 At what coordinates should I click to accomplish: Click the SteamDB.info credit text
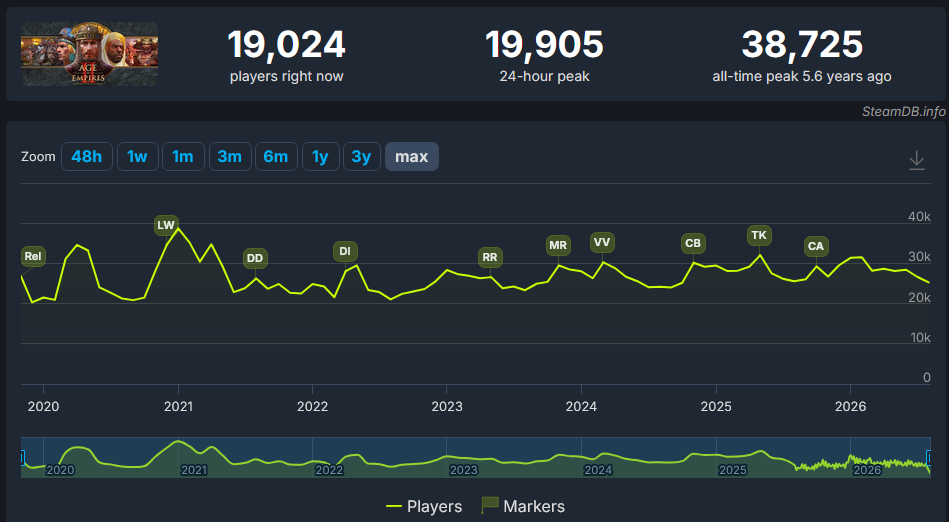(x=904, y=111)
